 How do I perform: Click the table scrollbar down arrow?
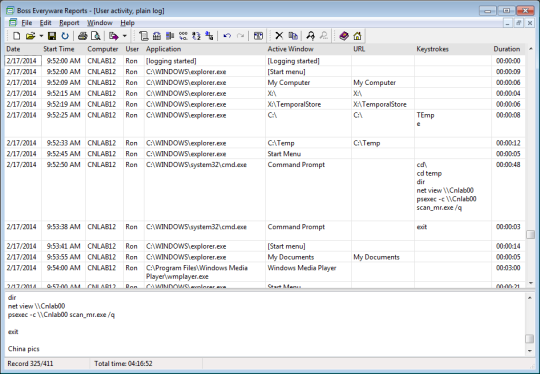(x=530, y=283)
